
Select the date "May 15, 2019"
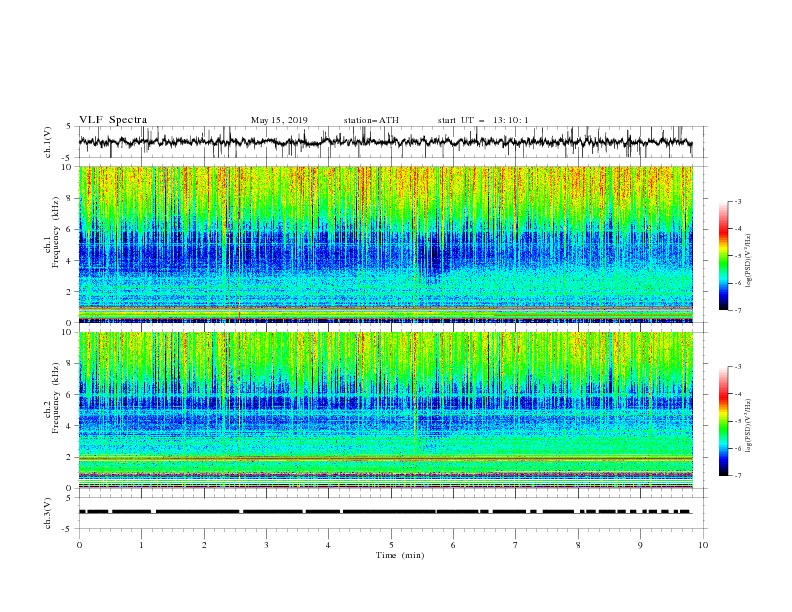[279, 120]
